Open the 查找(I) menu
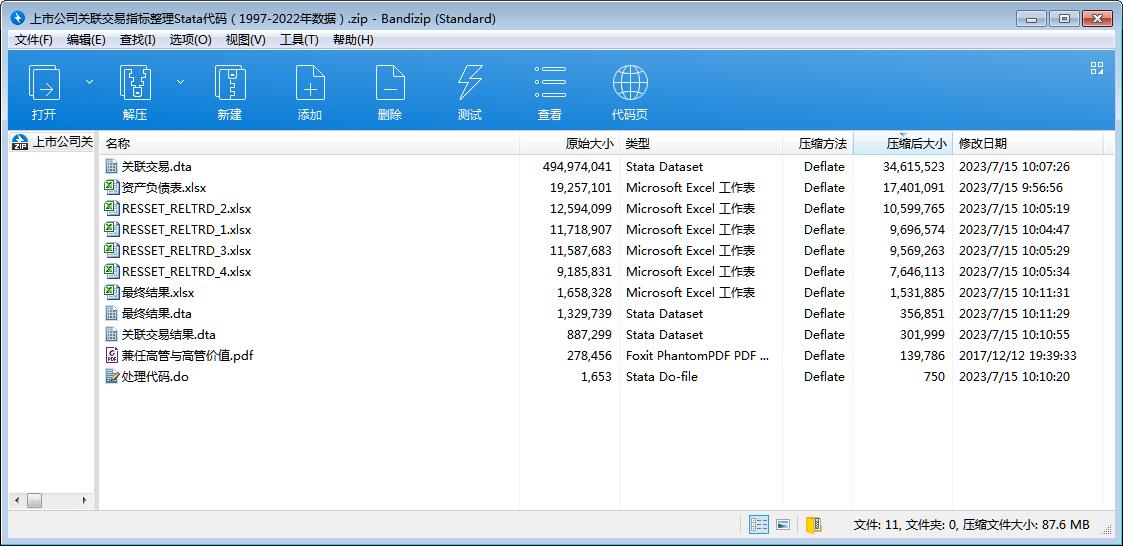This screenshot has width=1123, height=546. [x=138, y=40]
